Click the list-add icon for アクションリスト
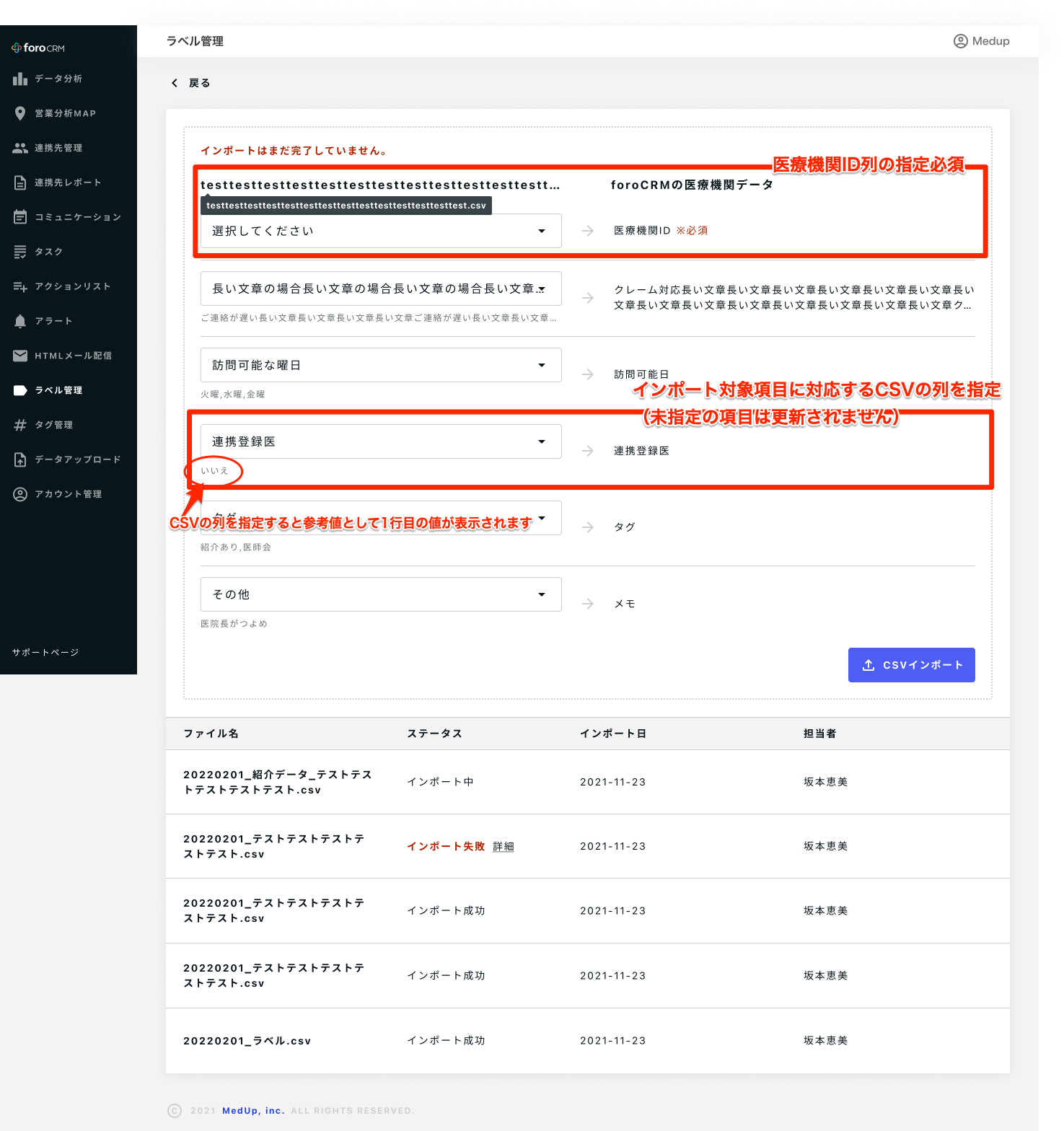The height and width of the screenshot is (1131, 1064). click(x=20, y=286)
